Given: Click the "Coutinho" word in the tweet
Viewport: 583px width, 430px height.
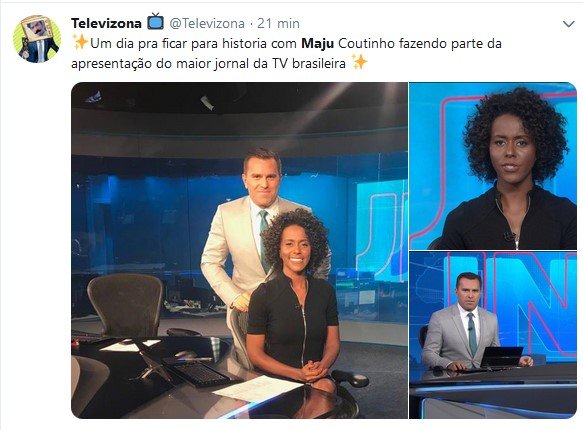Looking at the screenshot, I should point(366,43).
